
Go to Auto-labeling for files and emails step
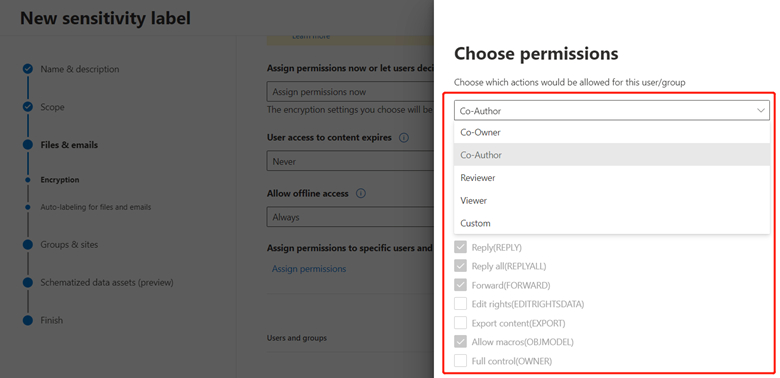pos(96,207)
